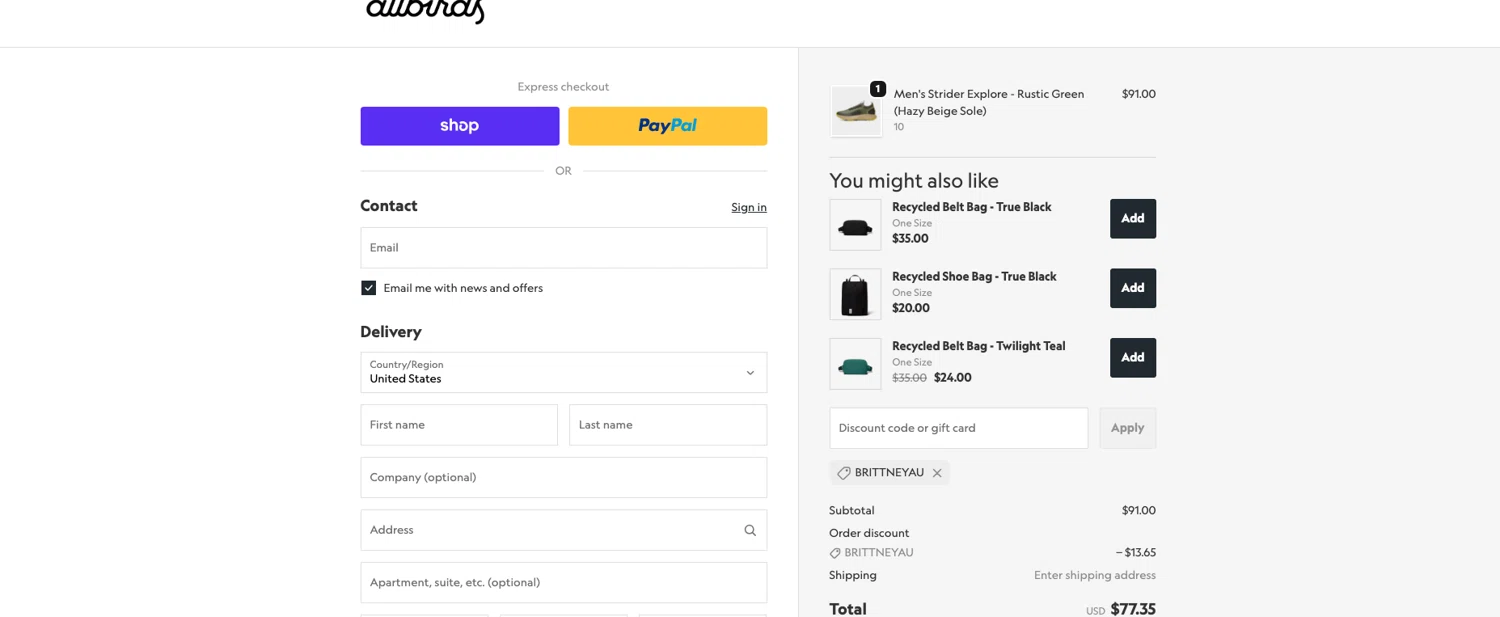Focus the Email input field
The image size is (1500, 617).
(x=563, y=248)
